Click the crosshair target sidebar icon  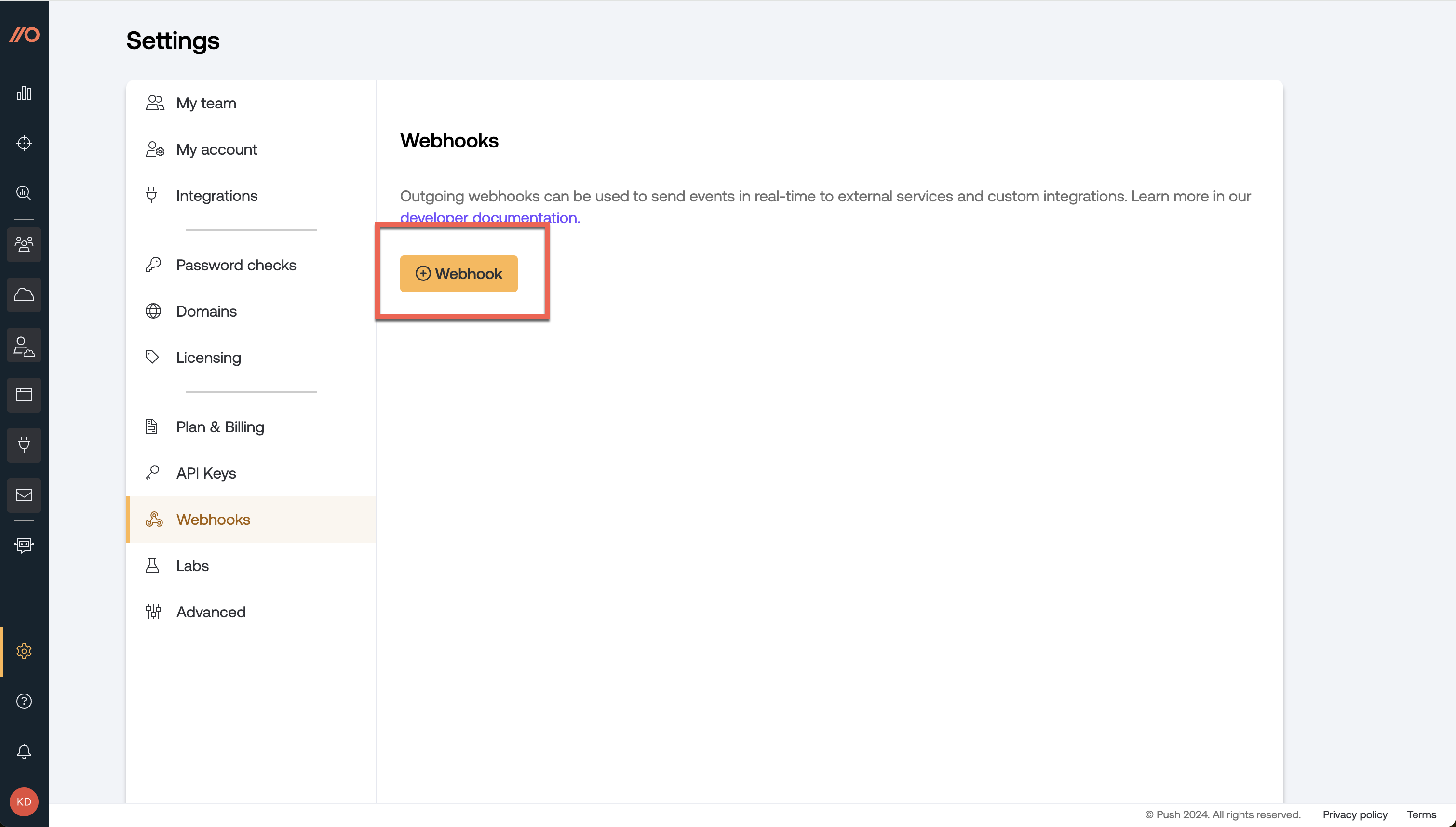[24, 143]
